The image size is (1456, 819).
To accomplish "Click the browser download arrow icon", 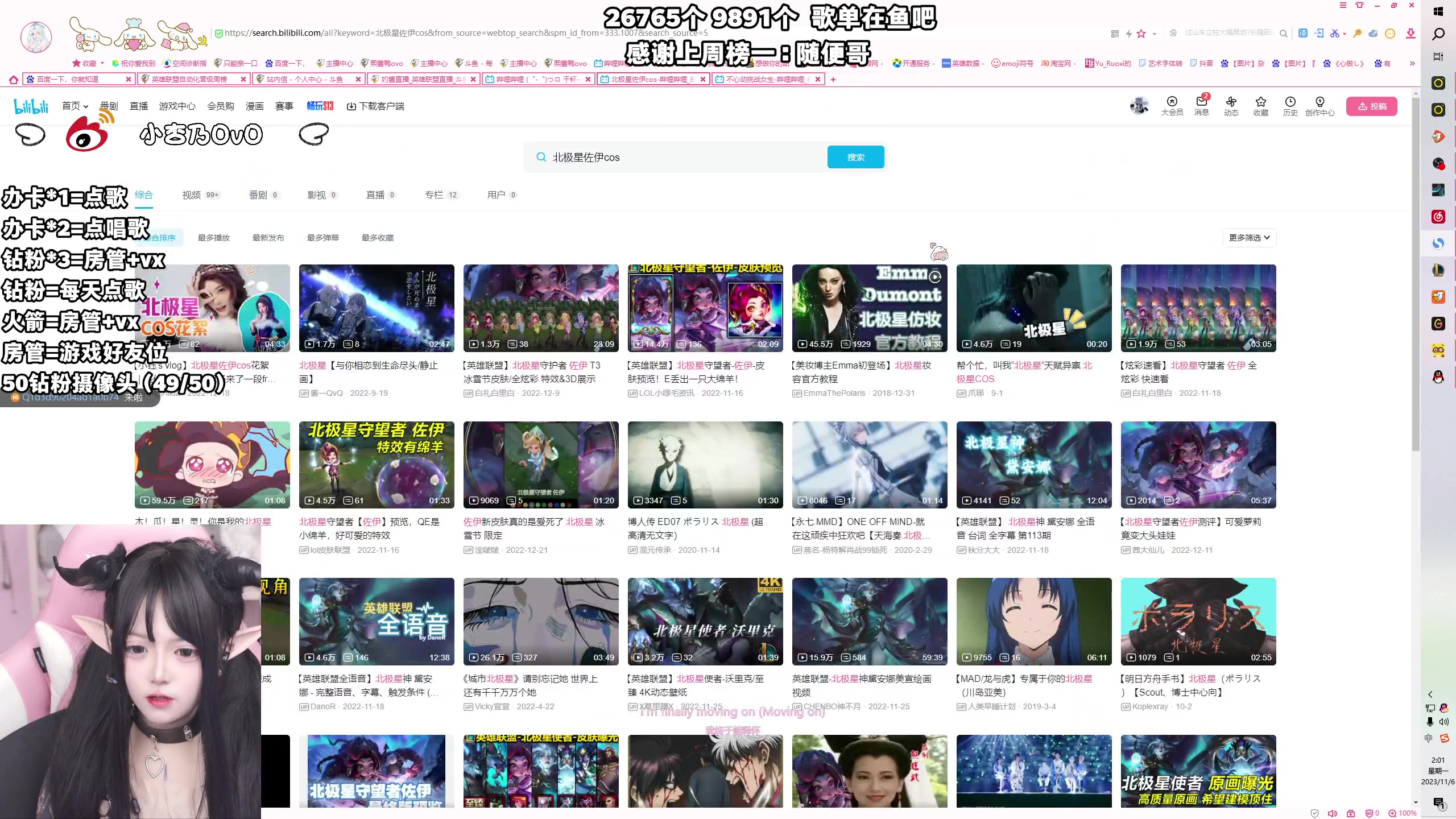I will (x=1410, y=34).
